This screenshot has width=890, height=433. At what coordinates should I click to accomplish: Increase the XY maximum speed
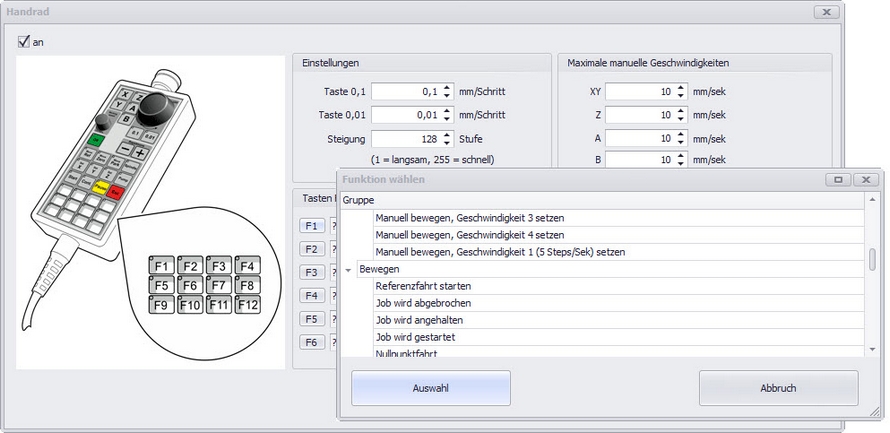679,87
